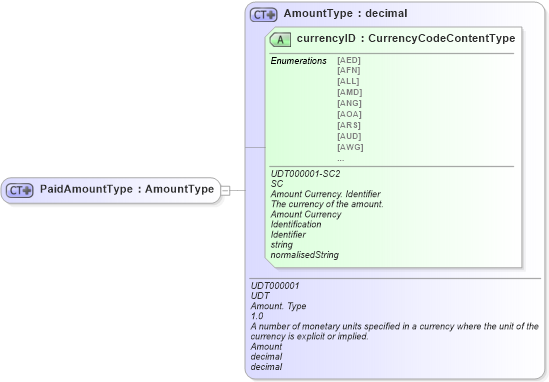Click the 'string' annotation line

(282, 245)
